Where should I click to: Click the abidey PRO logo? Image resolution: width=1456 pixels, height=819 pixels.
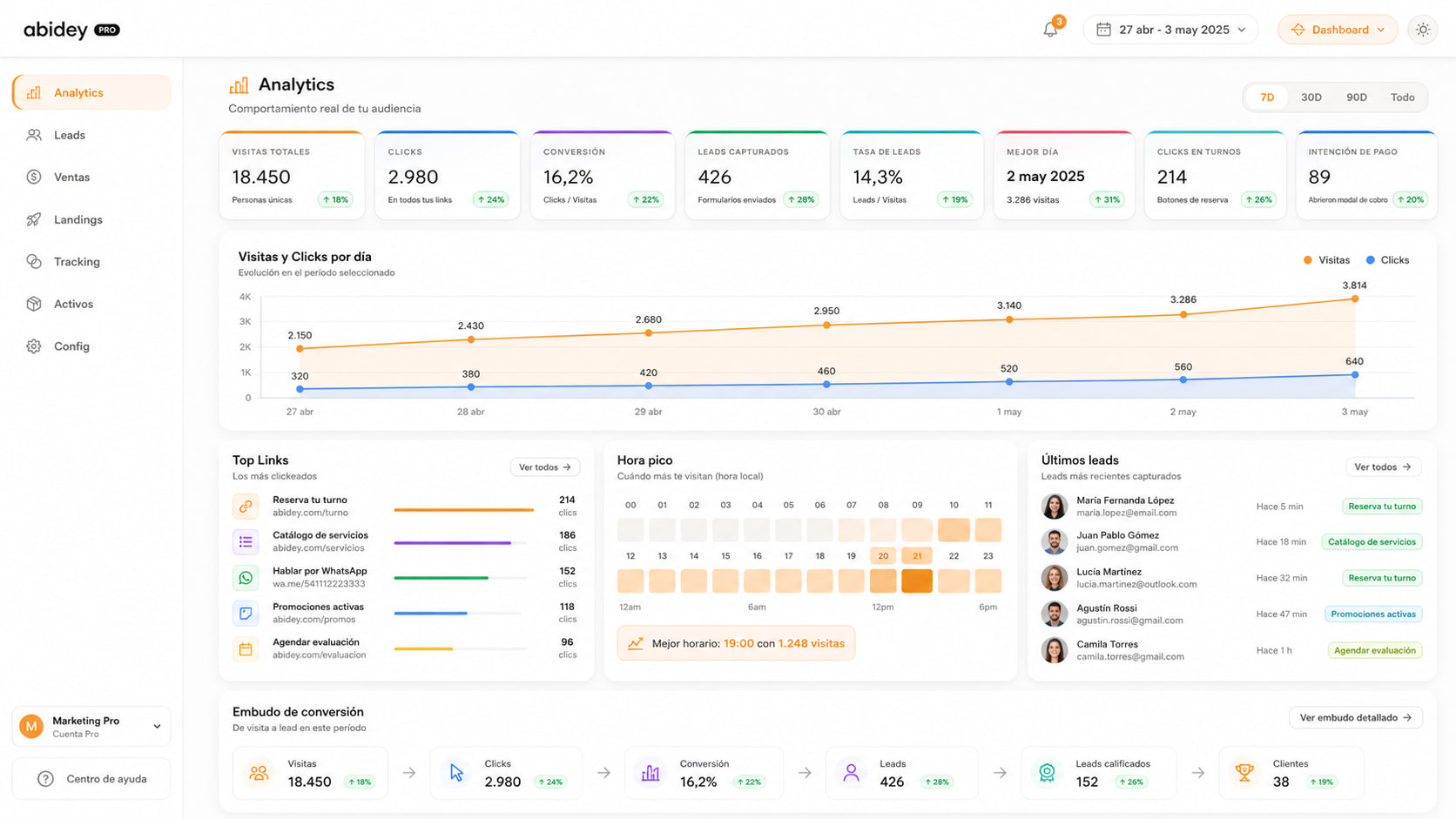[71, 30]
